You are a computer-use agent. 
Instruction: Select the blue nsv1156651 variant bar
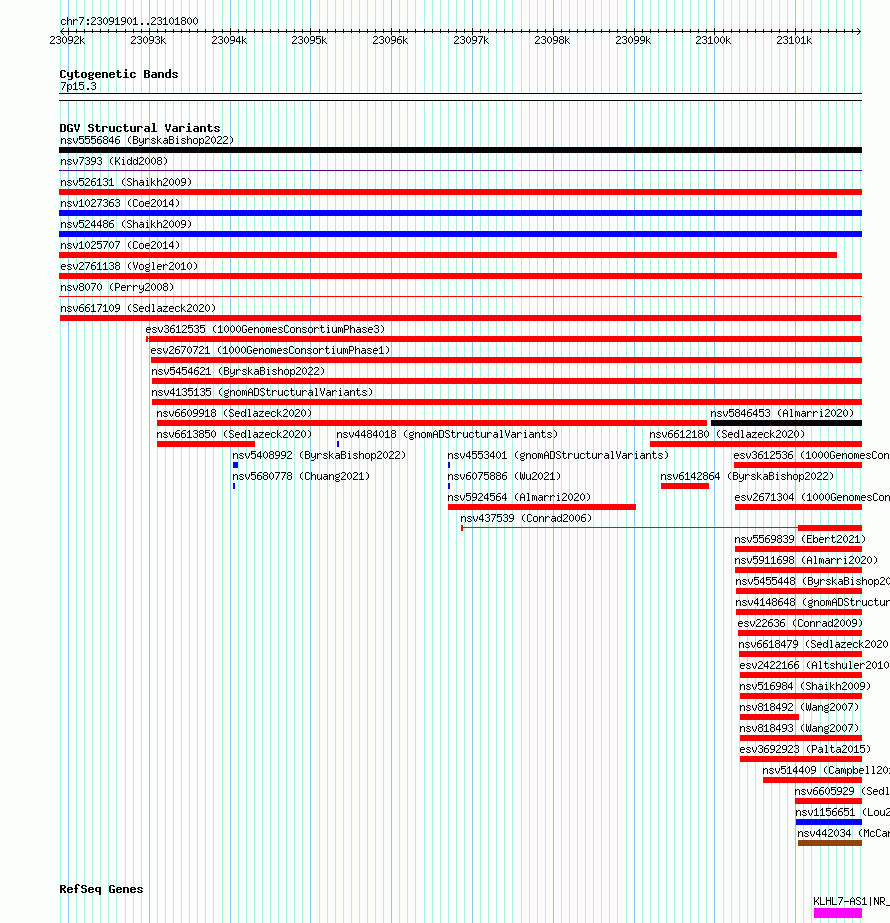pyautogui.click(x=829, y=822)
